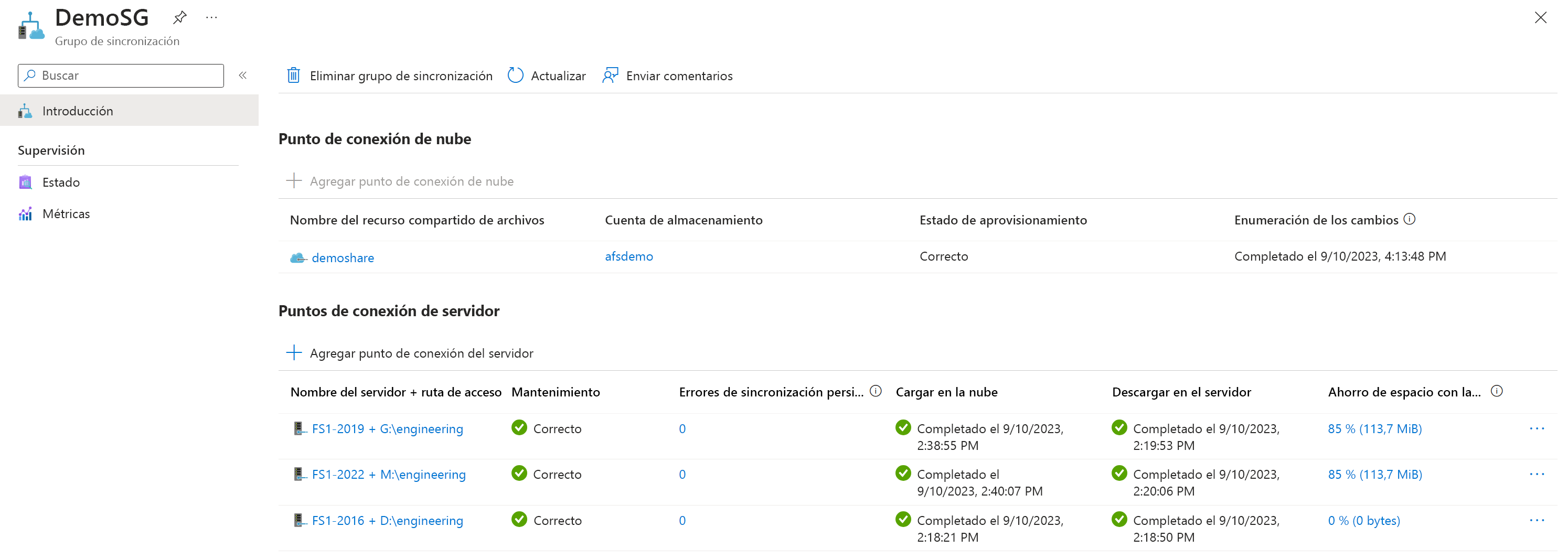Click info icon next to Errores de sincronización

coord(876,391)
